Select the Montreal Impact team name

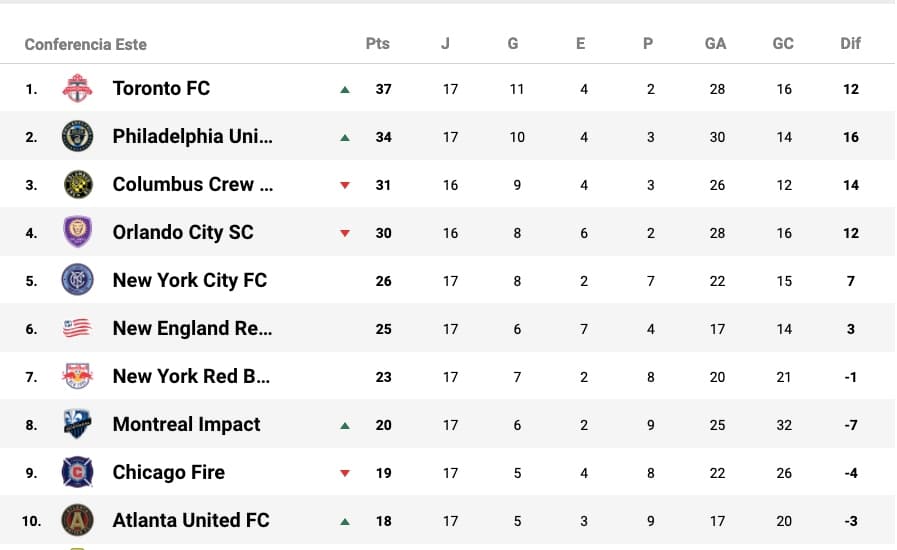(x=186, y=424)
